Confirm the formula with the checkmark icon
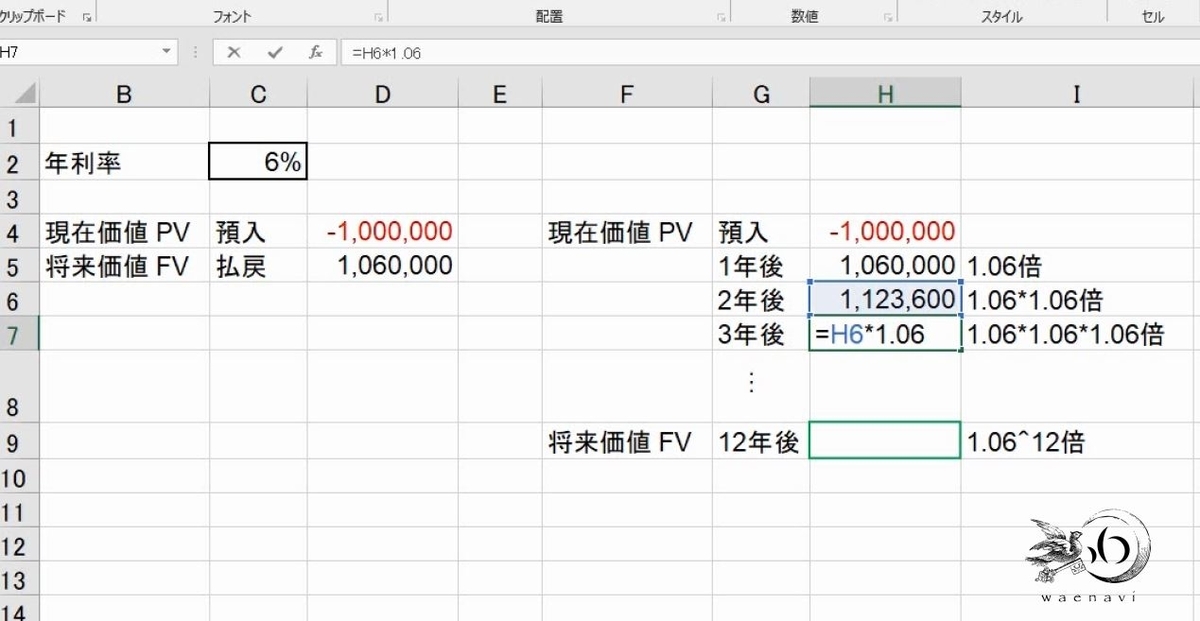This screenshot has width=1200, height=621. (x=275, y=52)
